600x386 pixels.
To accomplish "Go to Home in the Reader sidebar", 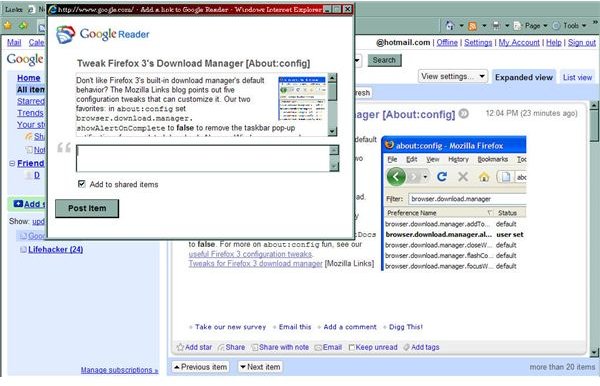I will click(x=29, y=78).
